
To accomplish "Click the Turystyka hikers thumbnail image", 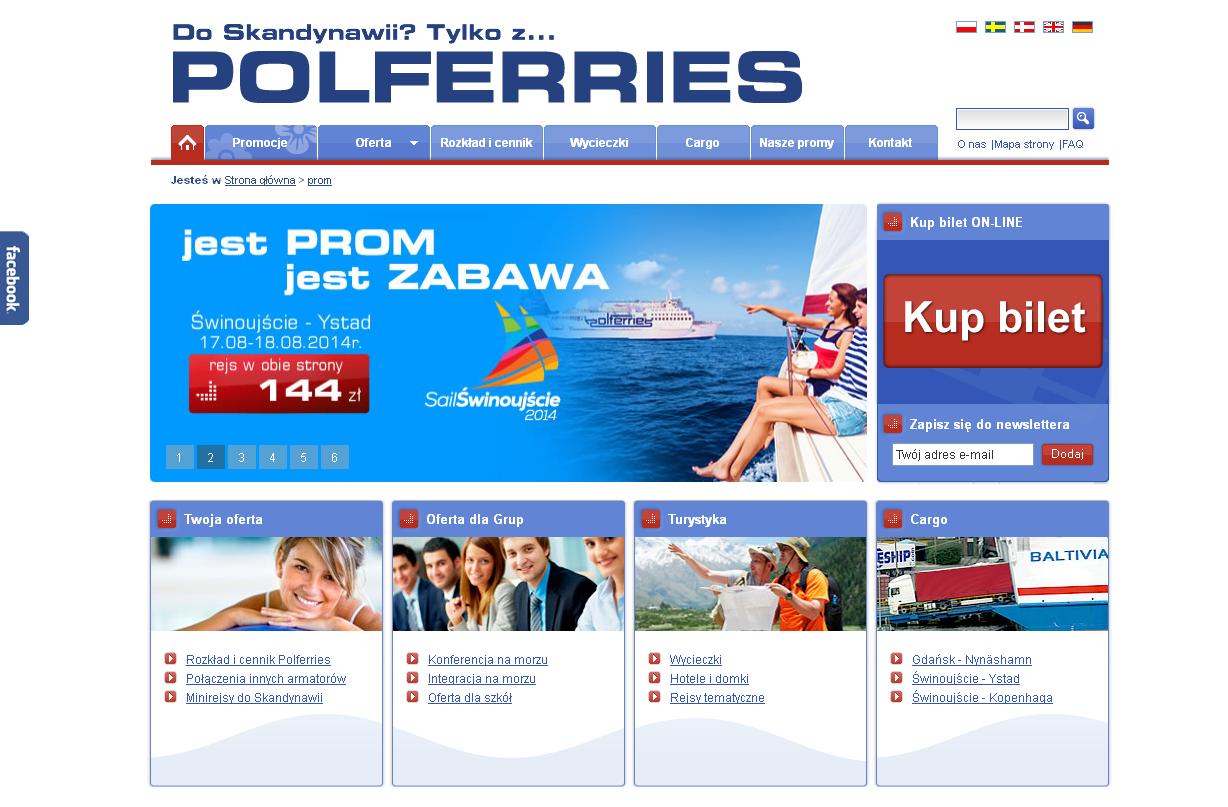I will pos(750,584).
